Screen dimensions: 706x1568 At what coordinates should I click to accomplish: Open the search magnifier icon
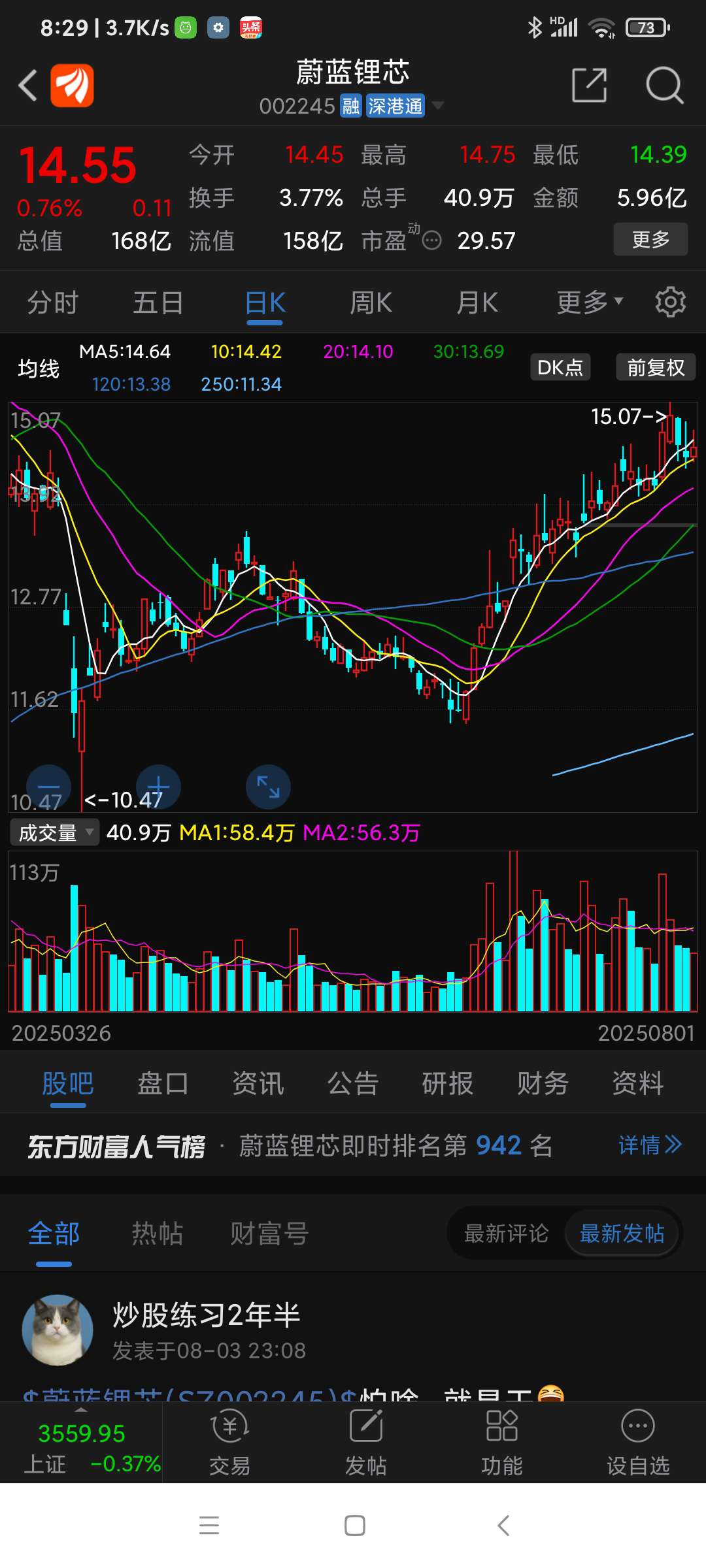coord(664,85)
